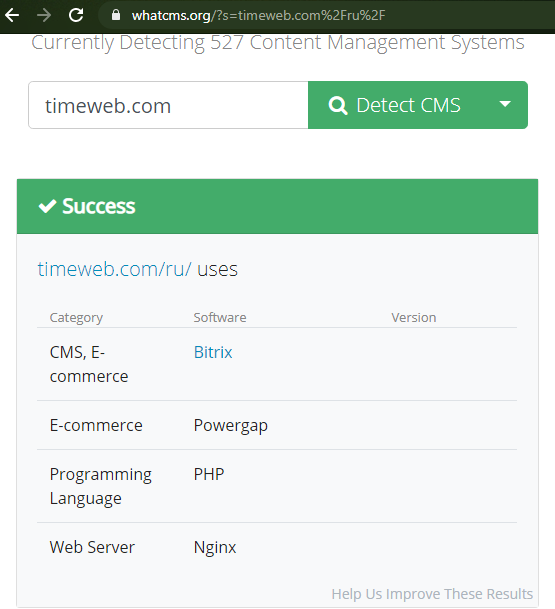Click the browser forward arrow
Viewport: 555px width, 609px height.
click(44, 16)
